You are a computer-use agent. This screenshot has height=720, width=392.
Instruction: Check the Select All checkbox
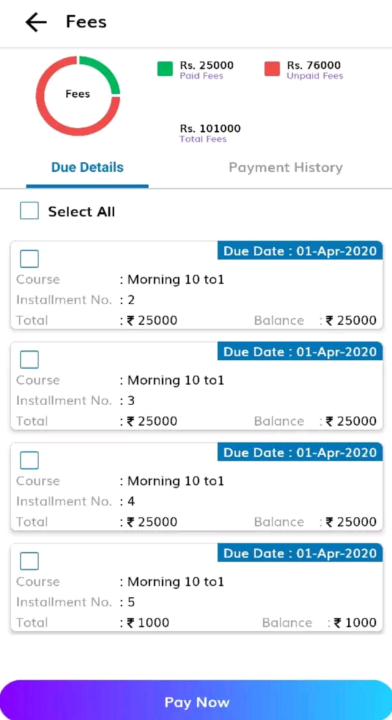pyautogui.click(x=29, y=211)
